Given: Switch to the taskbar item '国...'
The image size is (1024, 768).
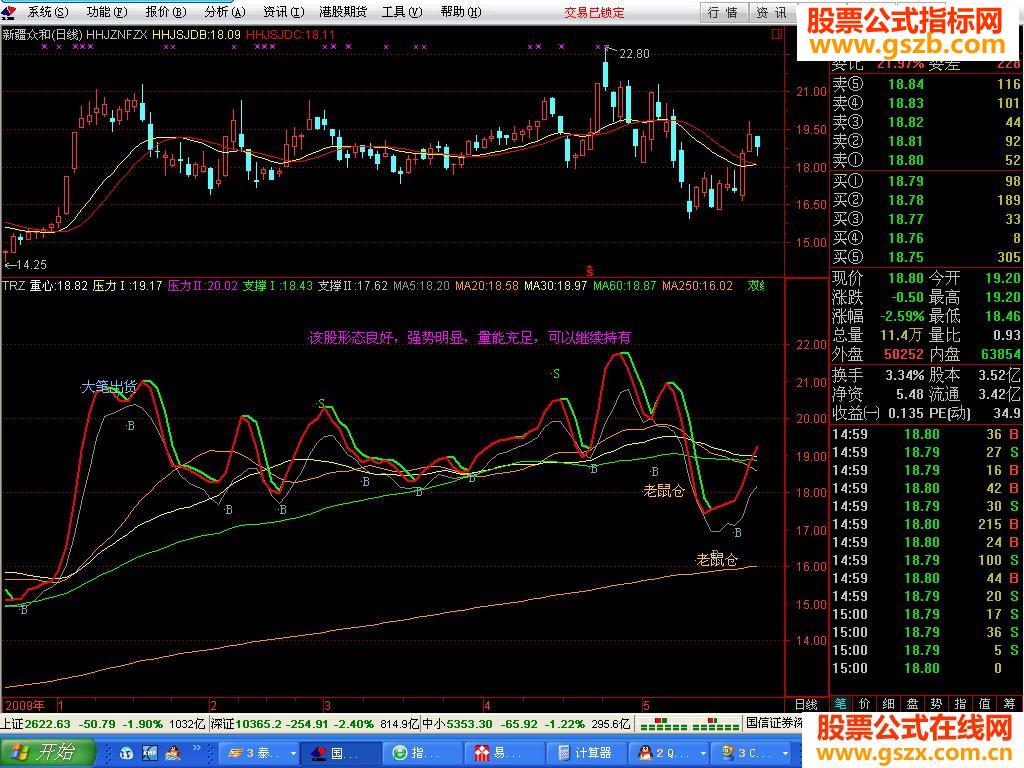Looking at the screenshot, I should coord(342,753).
